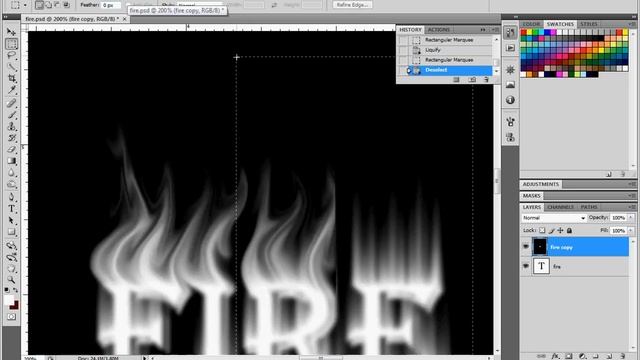Enable Add to selection mode
This screenshot has height=360, width=640.
(x=48, y=5)
